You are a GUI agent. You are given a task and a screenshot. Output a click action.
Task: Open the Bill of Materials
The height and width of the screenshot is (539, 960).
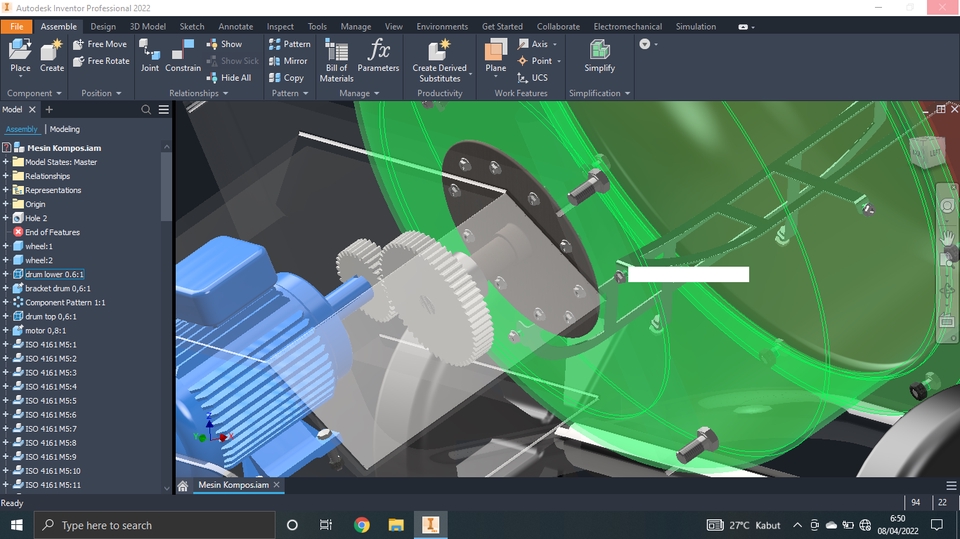[x=336, y=60]
